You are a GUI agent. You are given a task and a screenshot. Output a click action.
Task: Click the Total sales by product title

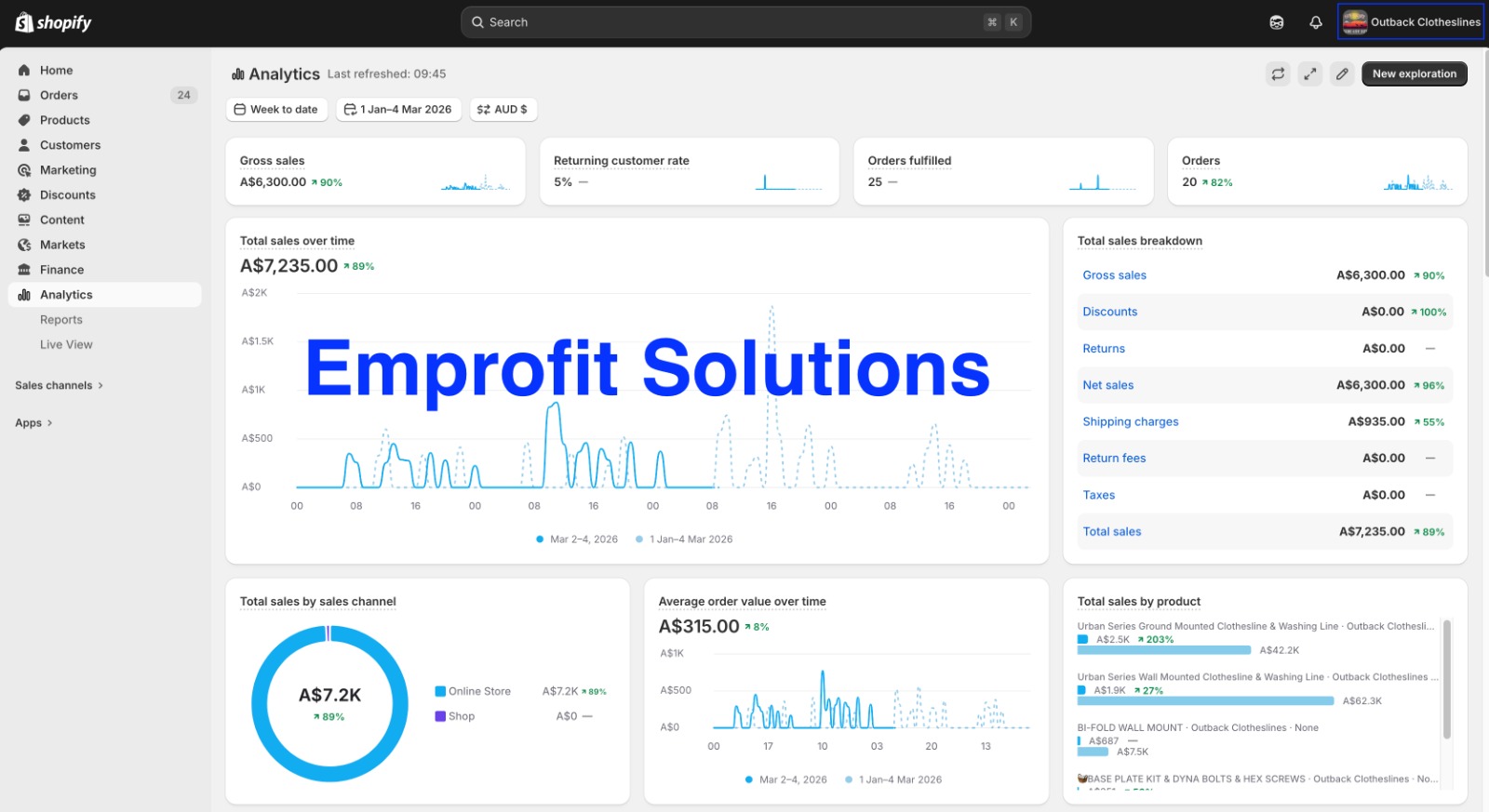[1139, 602]
